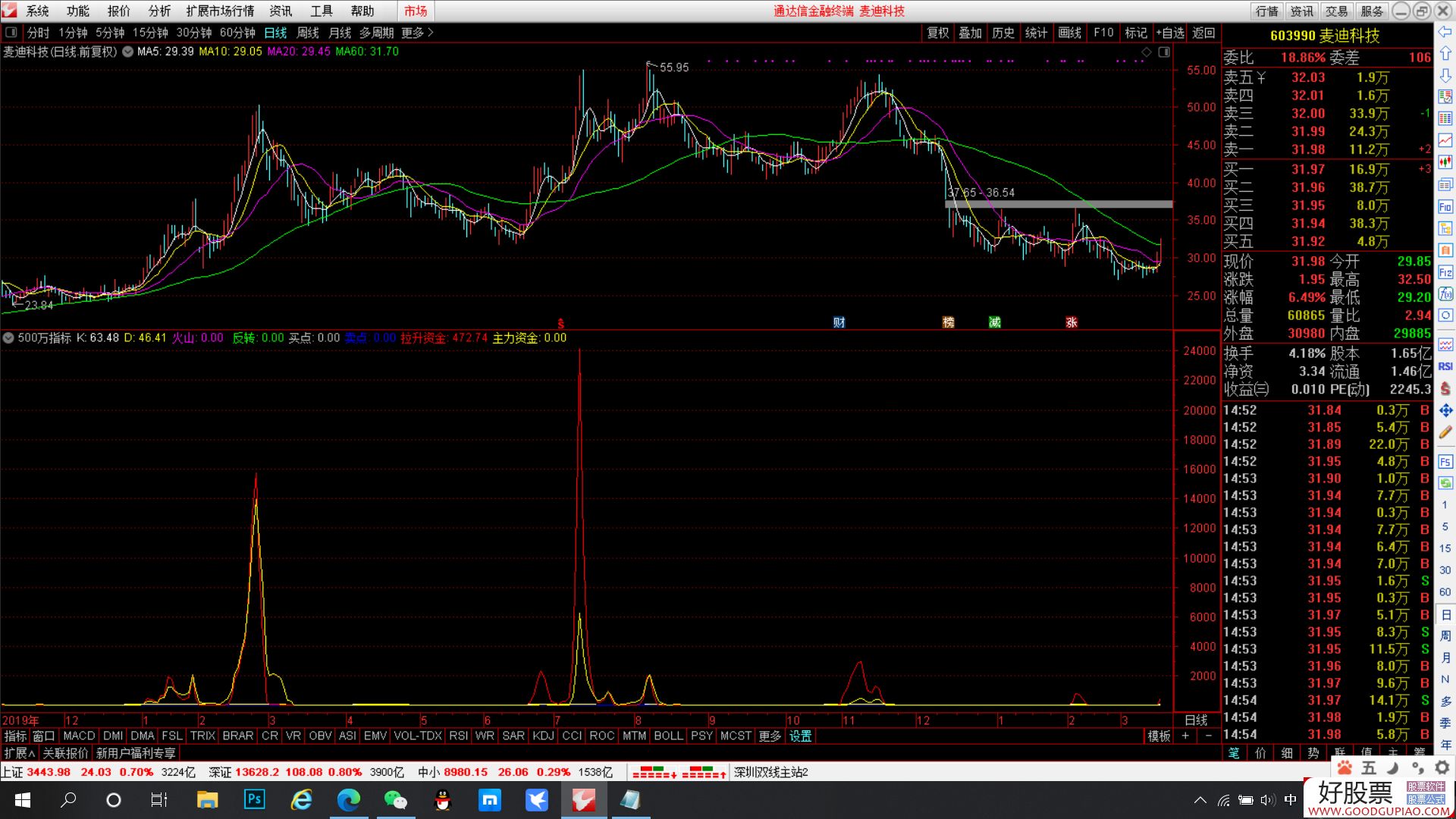
Task: Click the minus zoom-out button beside 模板
Action: coord(1208,736)
